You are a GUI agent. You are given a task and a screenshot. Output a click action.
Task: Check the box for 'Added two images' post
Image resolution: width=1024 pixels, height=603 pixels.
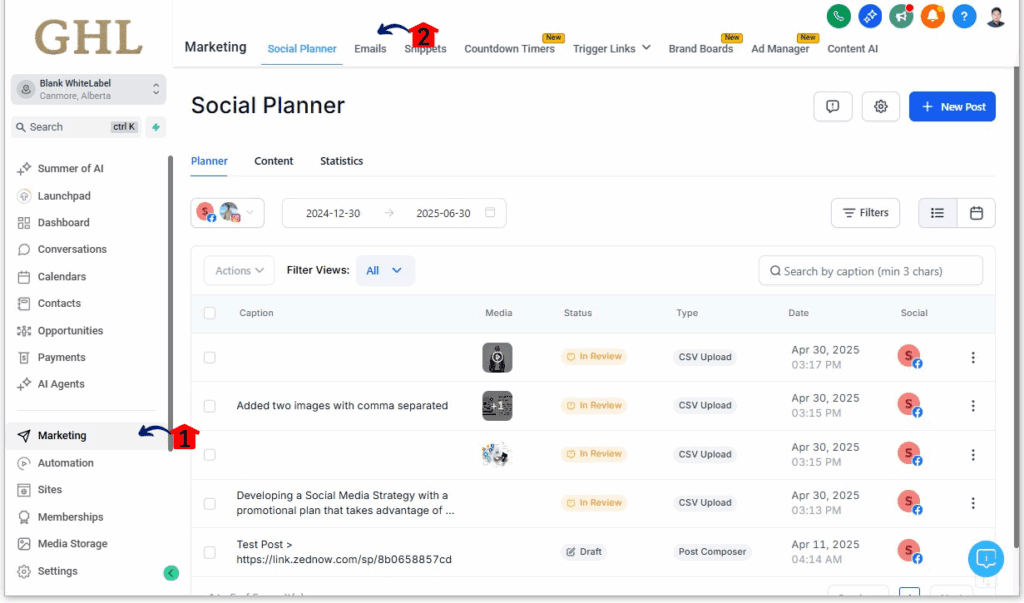210,406
